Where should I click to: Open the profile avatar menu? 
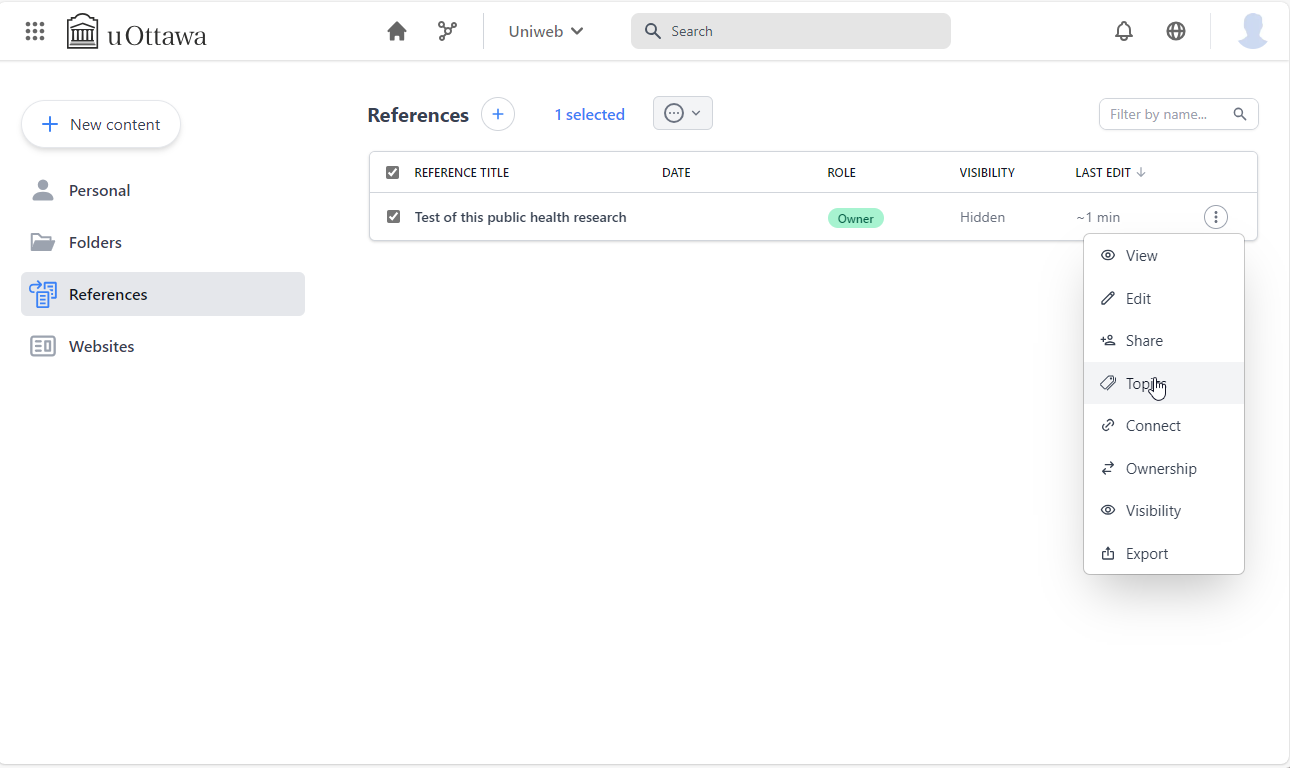click(1252, 31)
